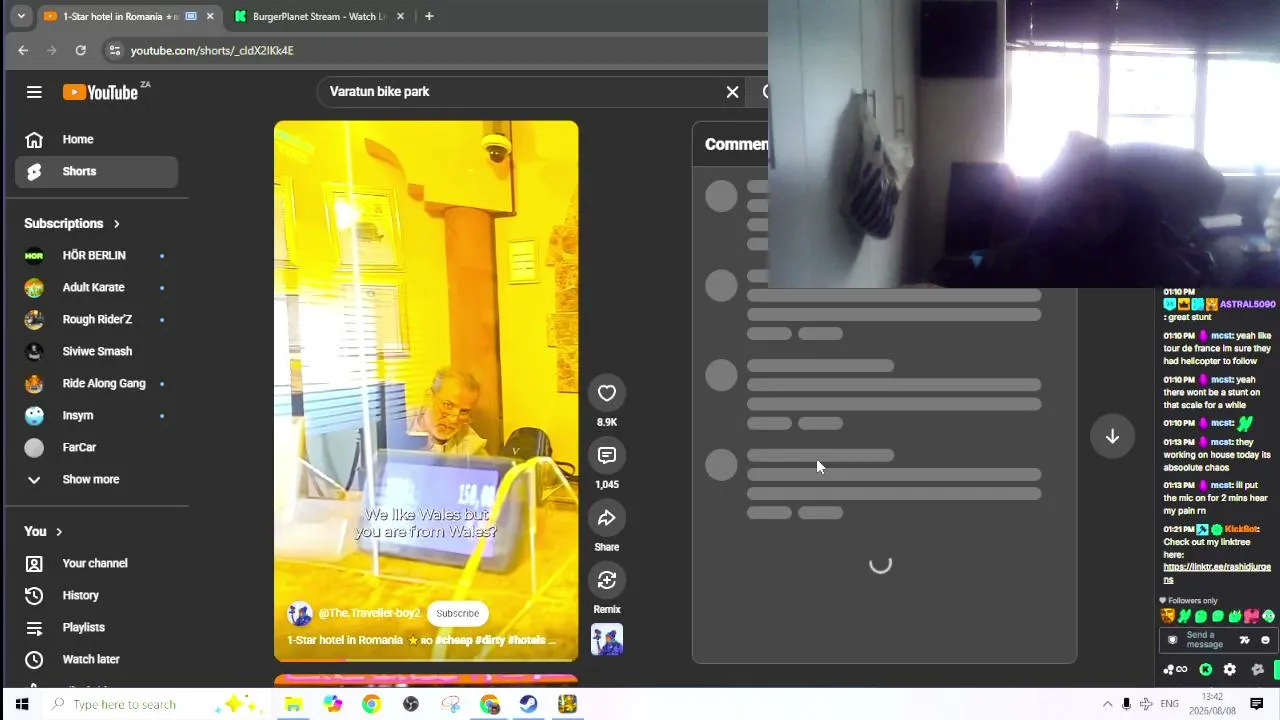This screenshot has height=720, width=1280.
Task: Open OBS Studio from the taskbar
Action: pyautogui.click(x=411, y=704)
